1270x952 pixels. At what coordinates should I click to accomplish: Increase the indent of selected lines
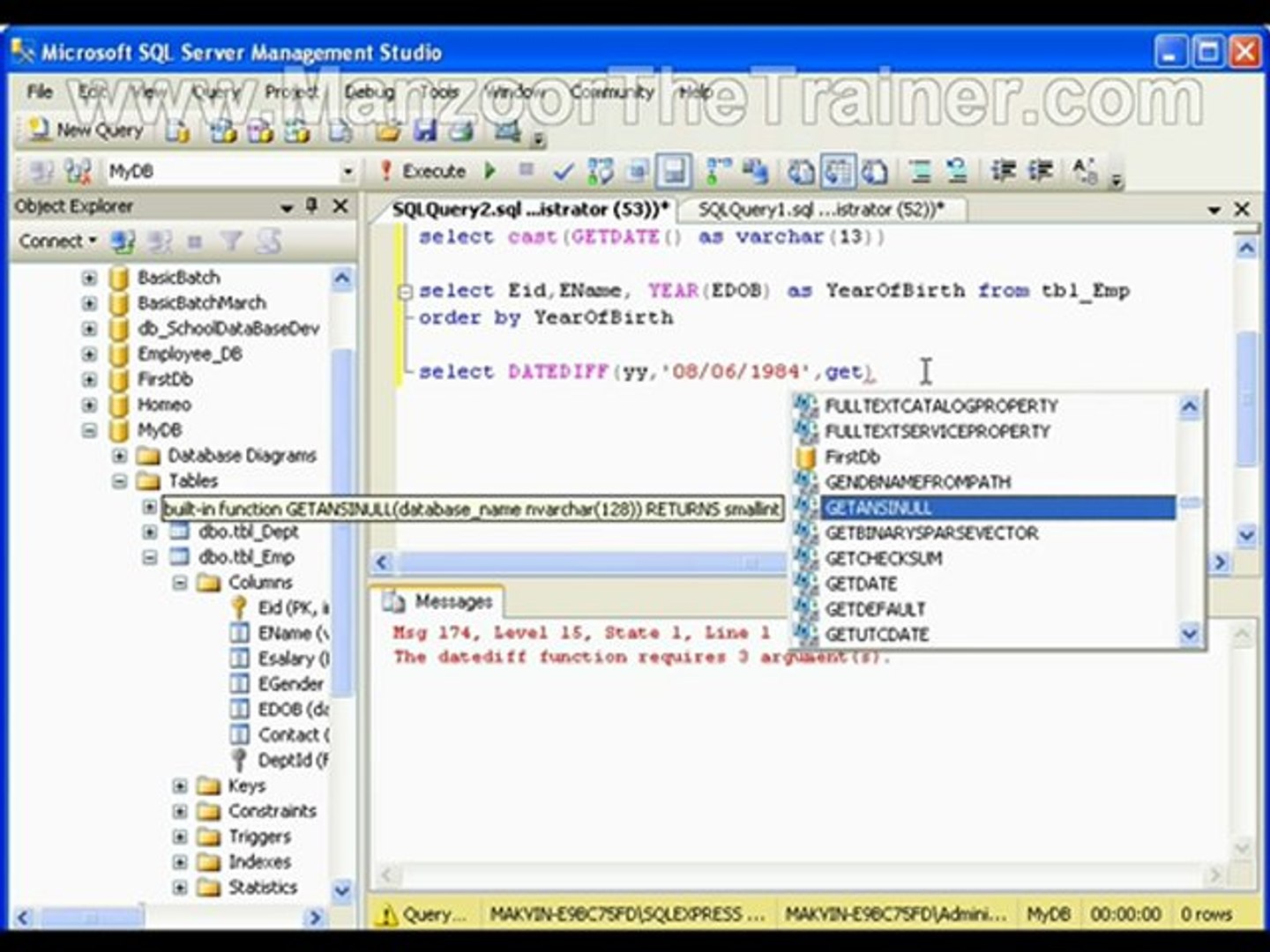1041,171
